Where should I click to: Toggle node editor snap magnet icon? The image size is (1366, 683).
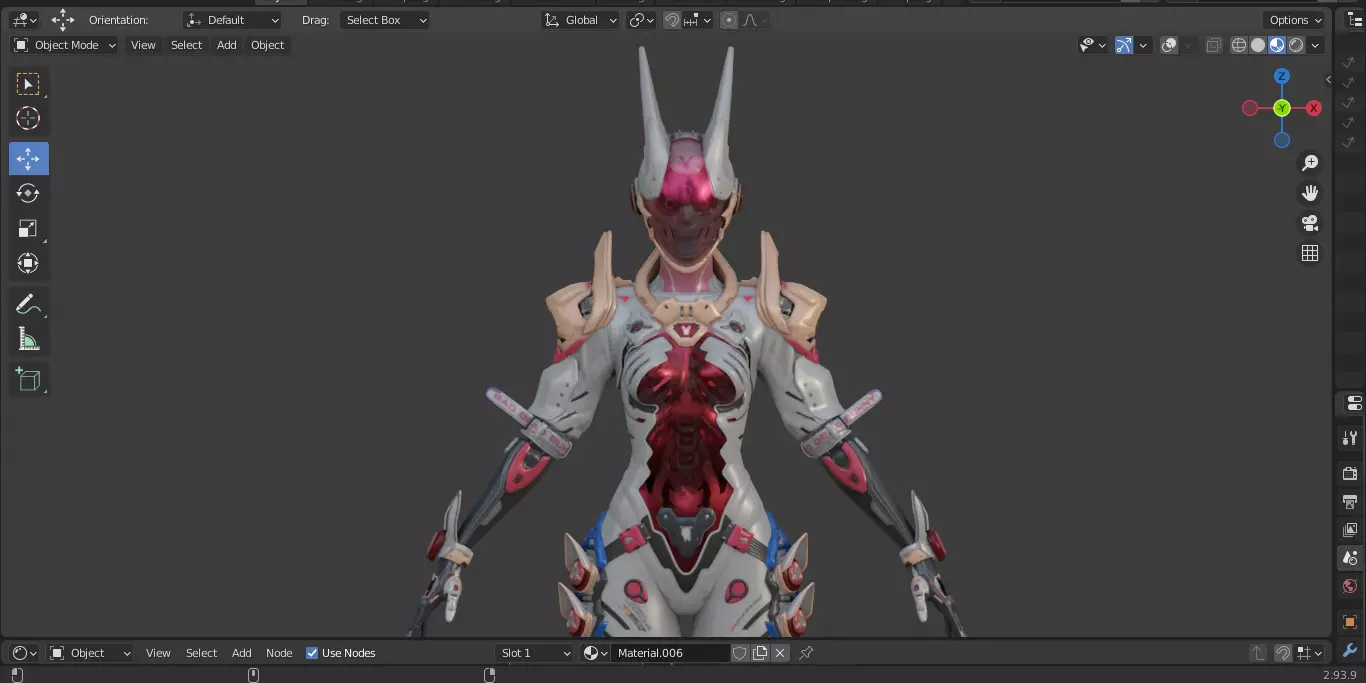pyautogui.click(x=1283, y=653)
